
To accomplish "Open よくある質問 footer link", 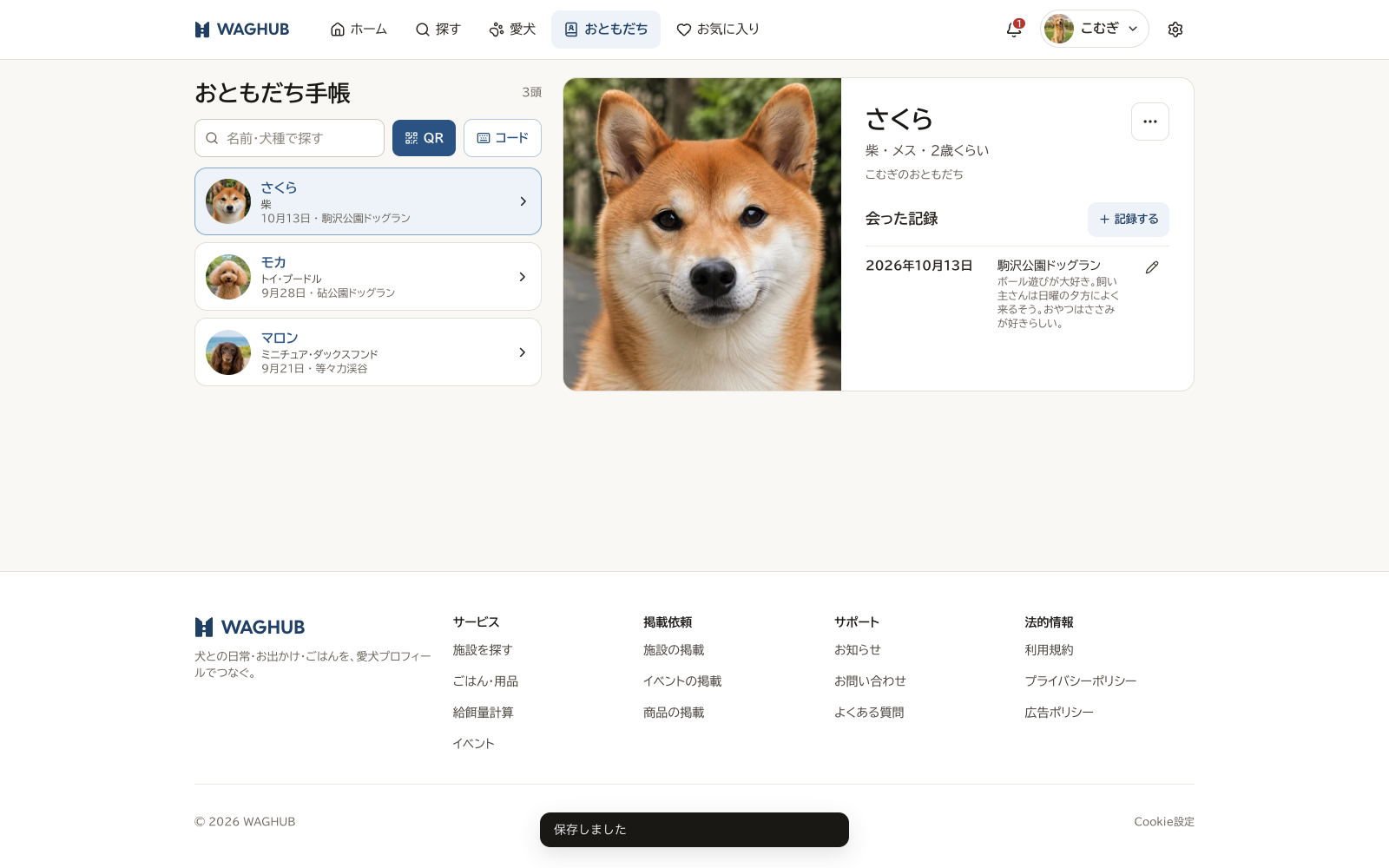I will (x=869, y=713).
